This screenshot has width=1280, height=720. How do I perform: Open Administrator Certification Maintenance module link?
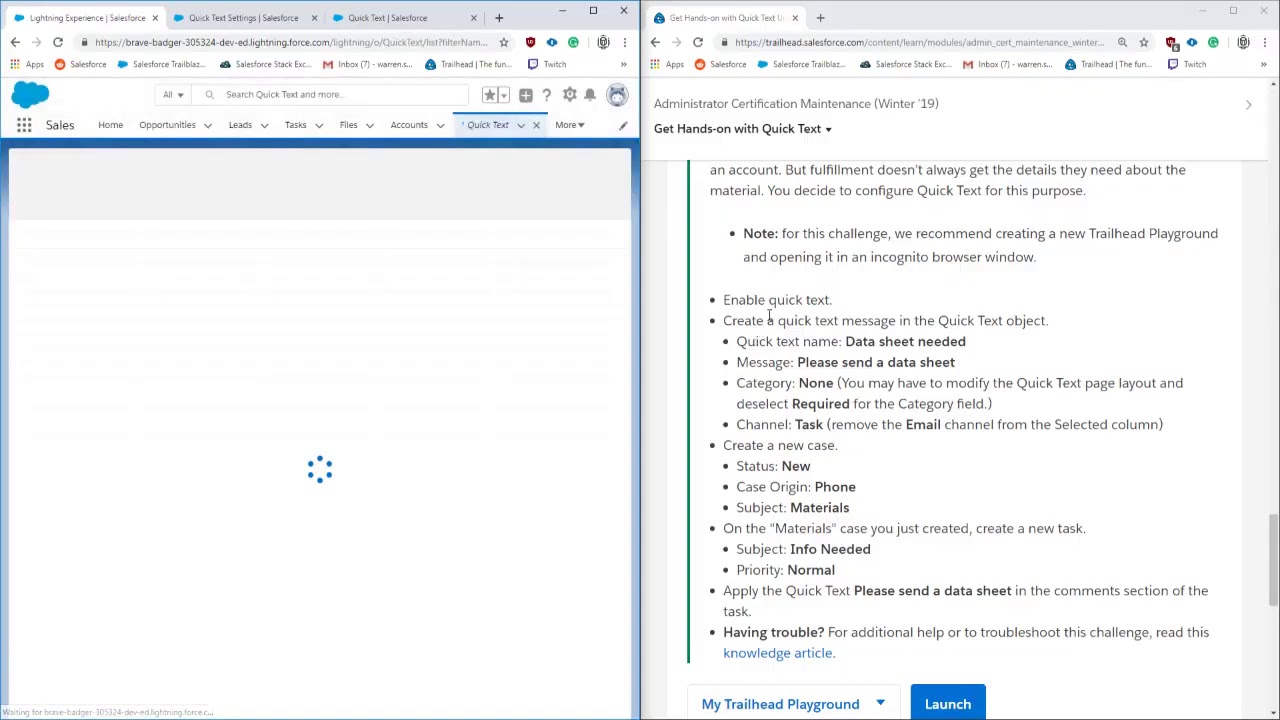[796, 104]
